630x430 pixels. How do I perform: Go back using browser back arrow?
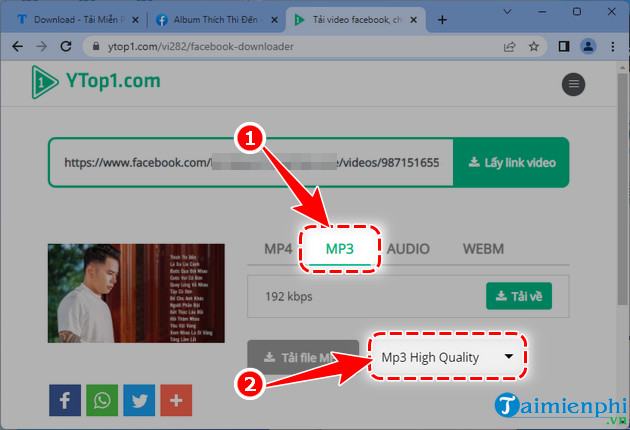pos(17,47)
